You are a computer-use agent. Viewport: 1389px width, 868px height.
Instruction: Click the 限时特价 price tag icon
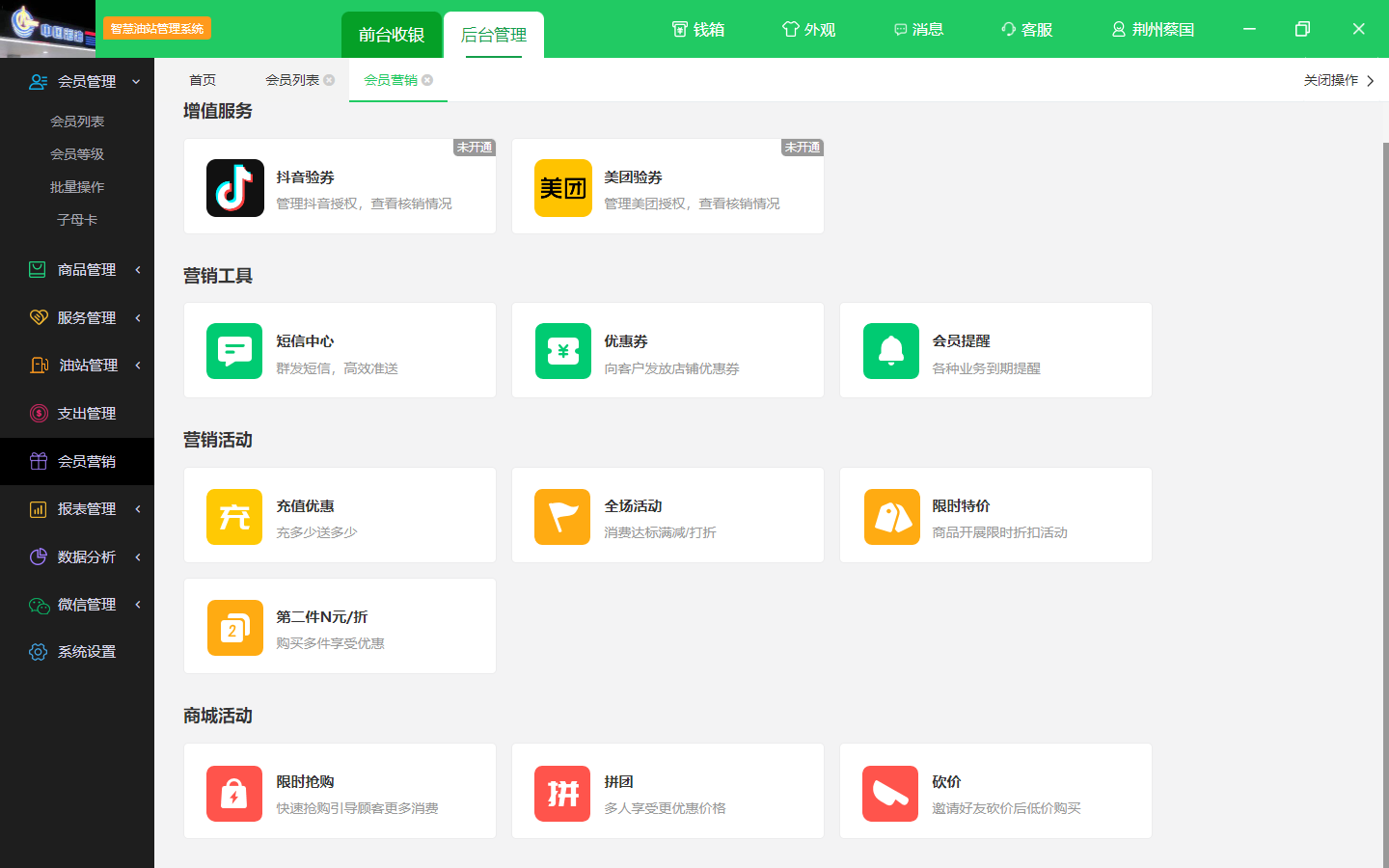pos(892,517)
